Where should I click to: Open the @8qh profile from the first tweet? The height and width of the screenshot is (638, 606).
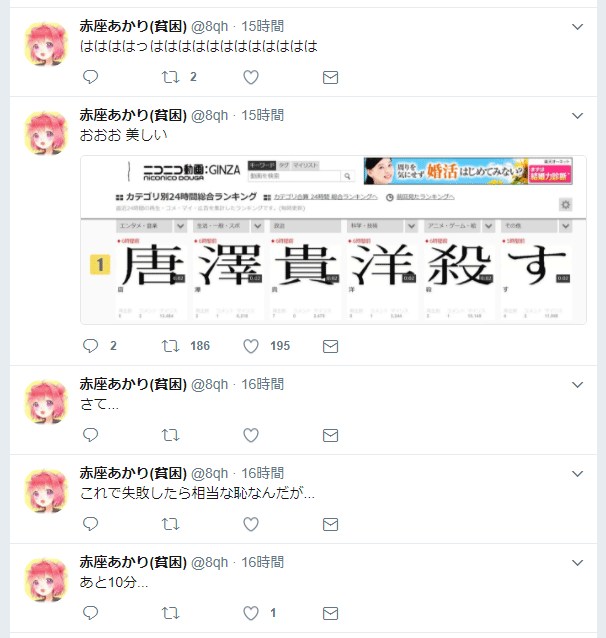tap(210, 26)
